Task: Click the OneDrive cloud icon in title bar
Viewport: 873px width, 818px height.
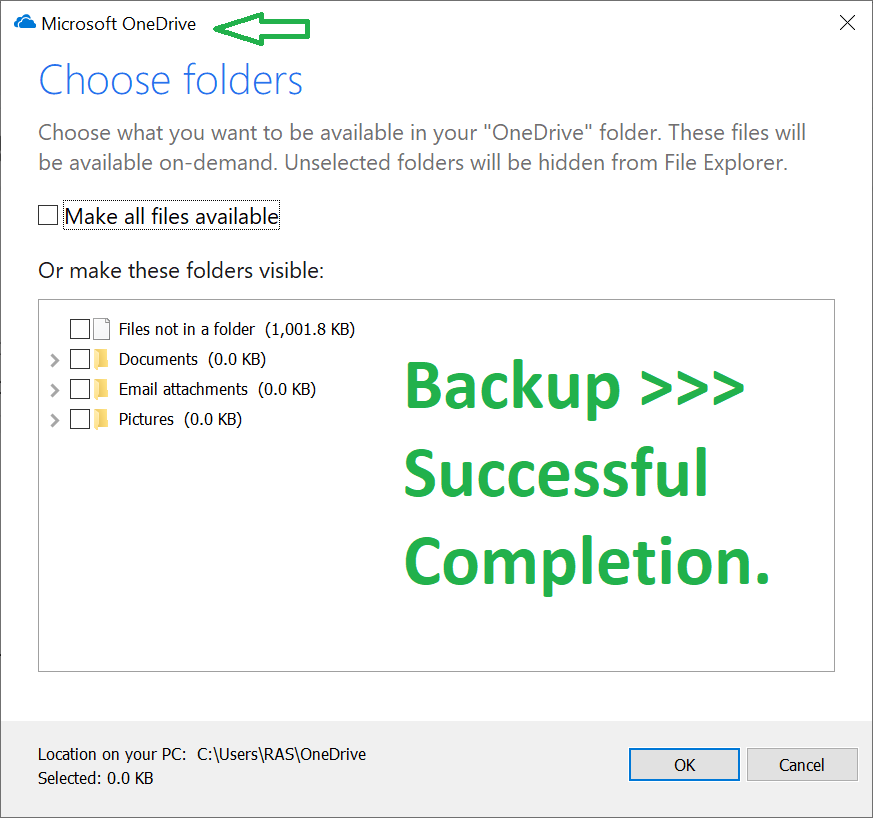Action: pyautogui.click(x=24, y=23)
